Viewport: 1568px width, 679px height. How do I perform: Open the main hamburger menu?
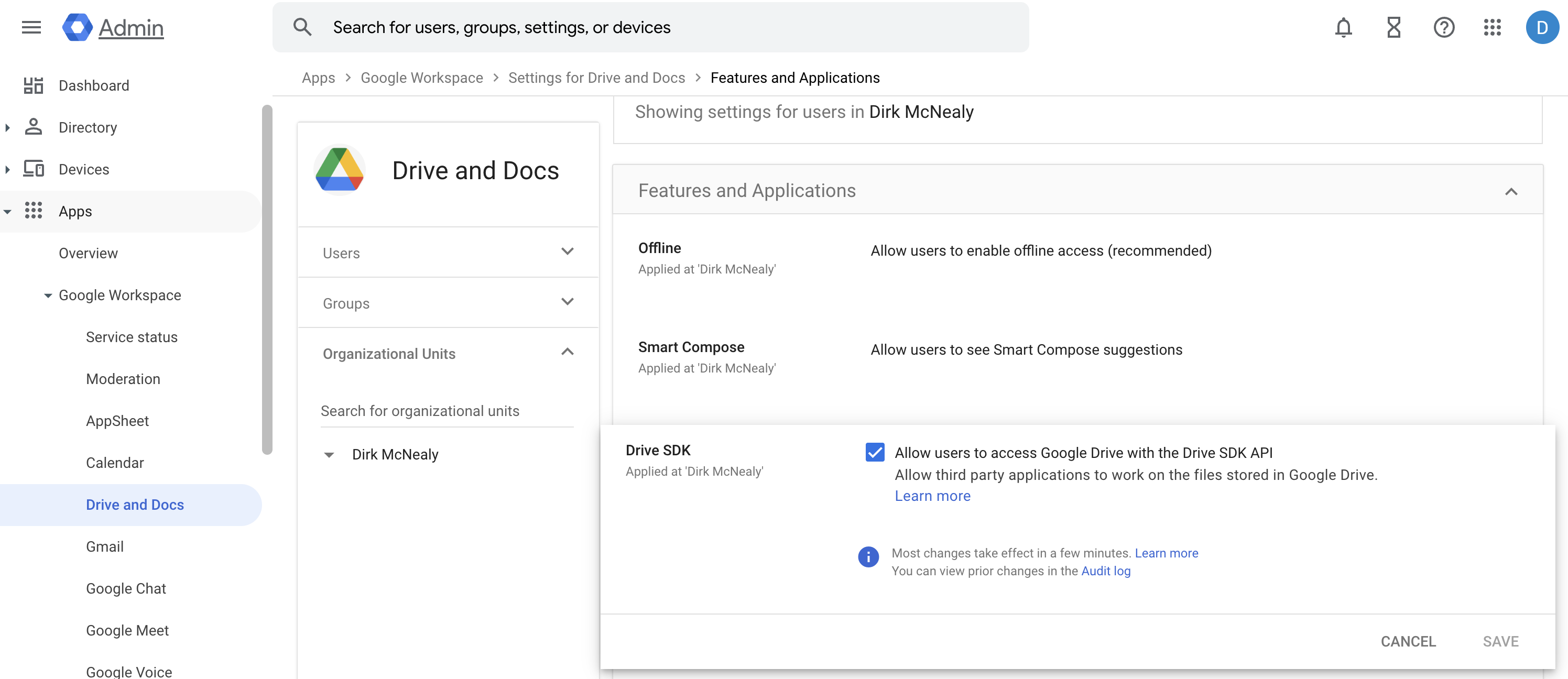coord(31,27)
